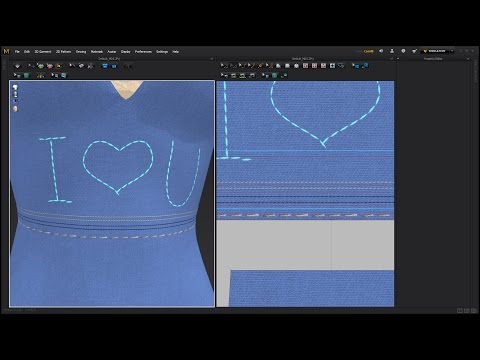Click the white square plus icon in 2D toolbar

(x=332, y=66)
